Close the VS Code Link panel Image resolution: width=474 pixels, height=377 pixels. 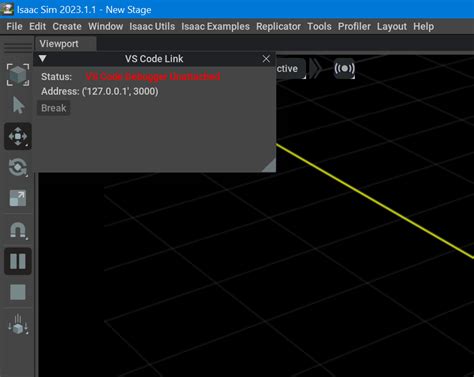click(266, 59)
